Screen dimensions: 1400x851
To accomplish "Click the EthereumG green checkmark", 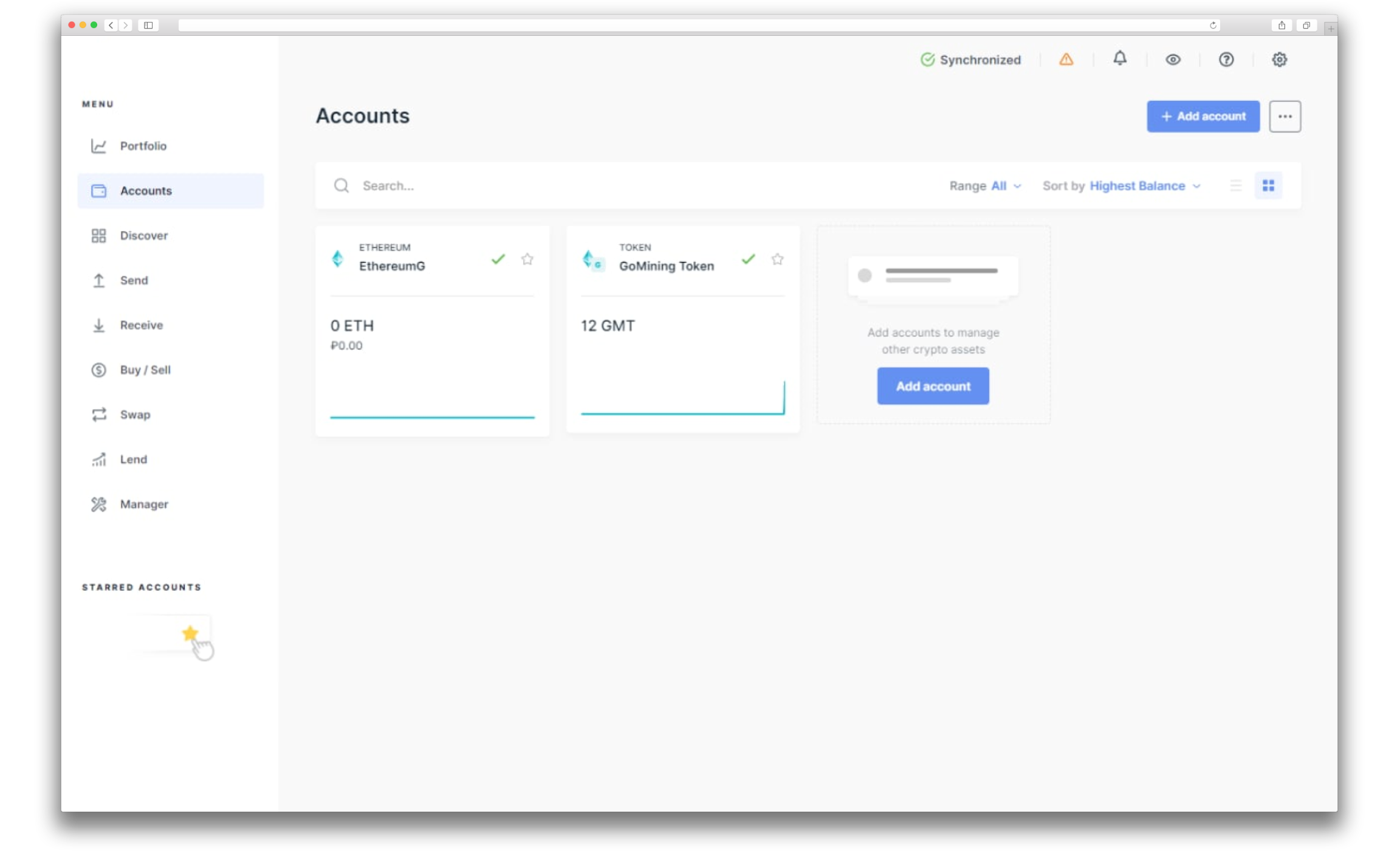I will 498,260.
